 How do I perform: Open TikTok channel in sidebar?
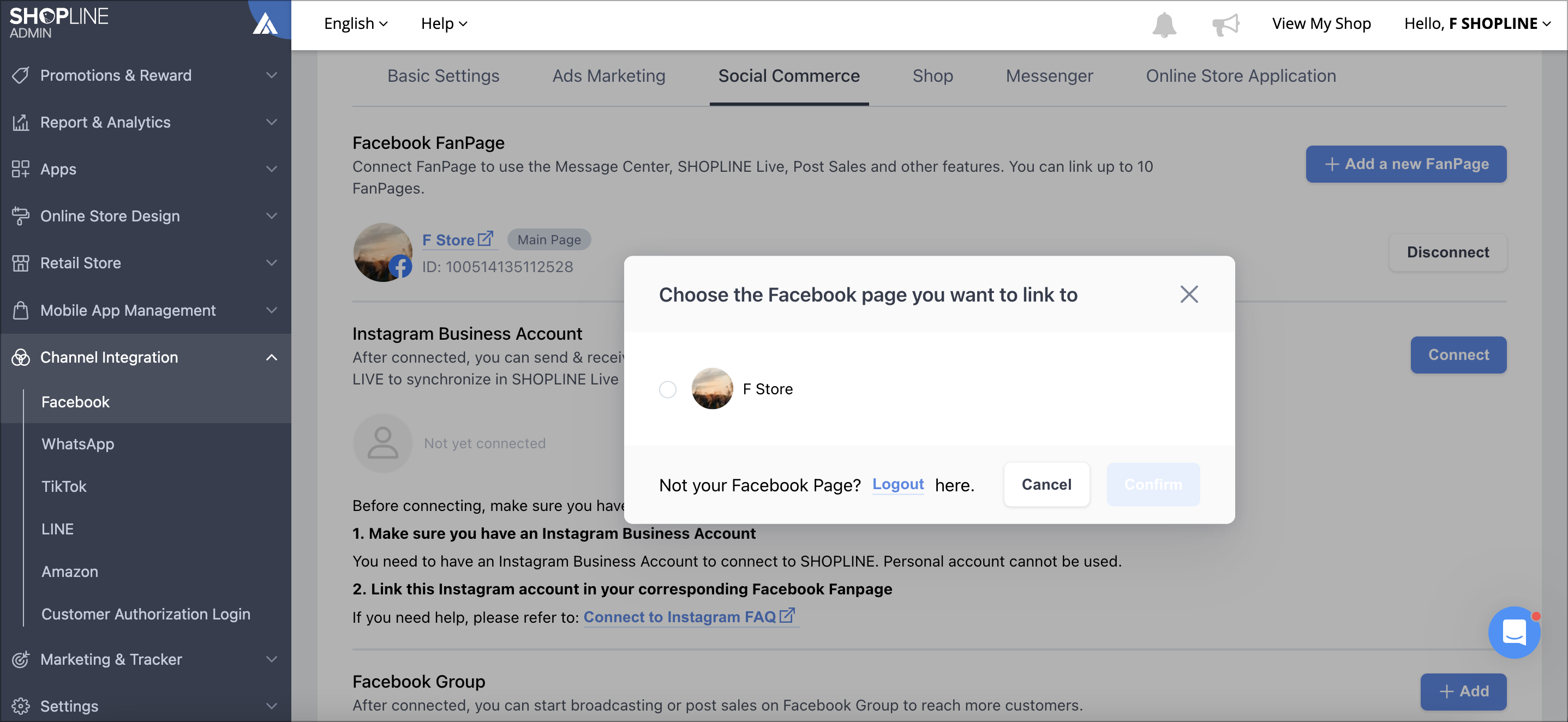tap(64, 486)
